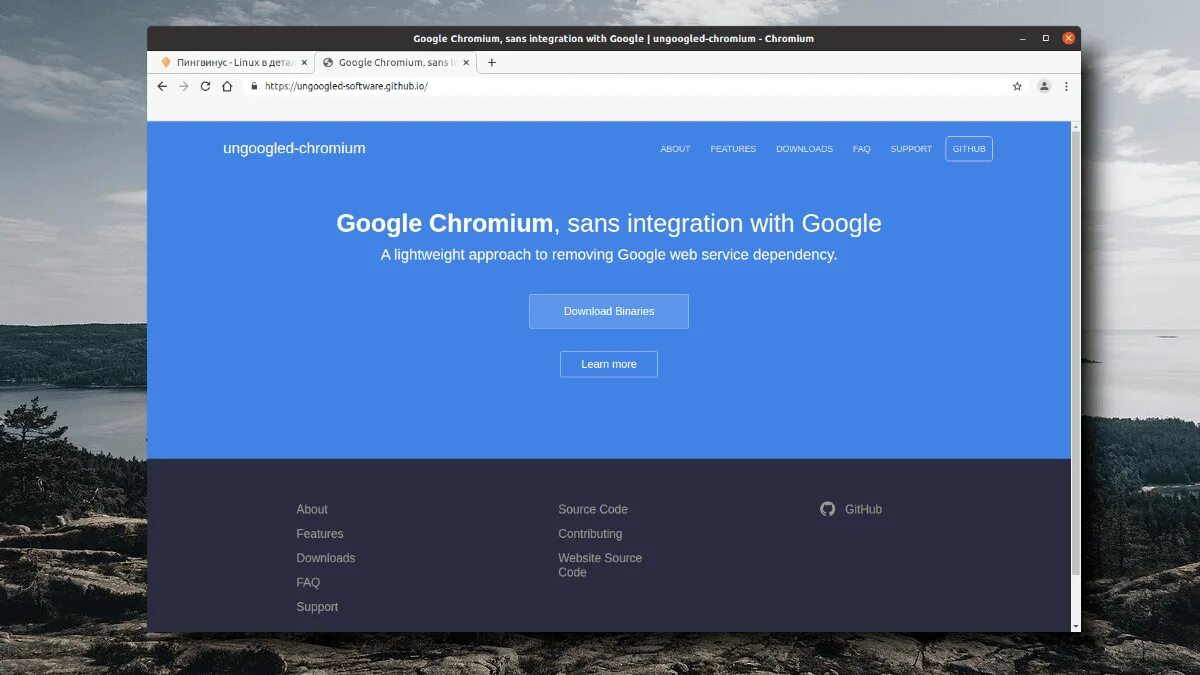1200x675 pixels.
Task: Open the Chromium three-dot menu
Action: 1066,86
